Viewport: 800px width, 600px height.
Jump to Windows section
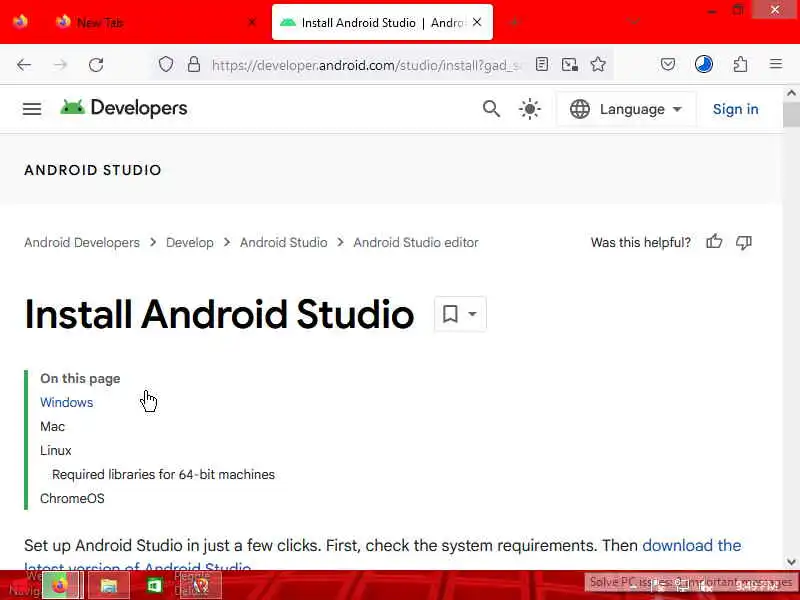(66, 403)
